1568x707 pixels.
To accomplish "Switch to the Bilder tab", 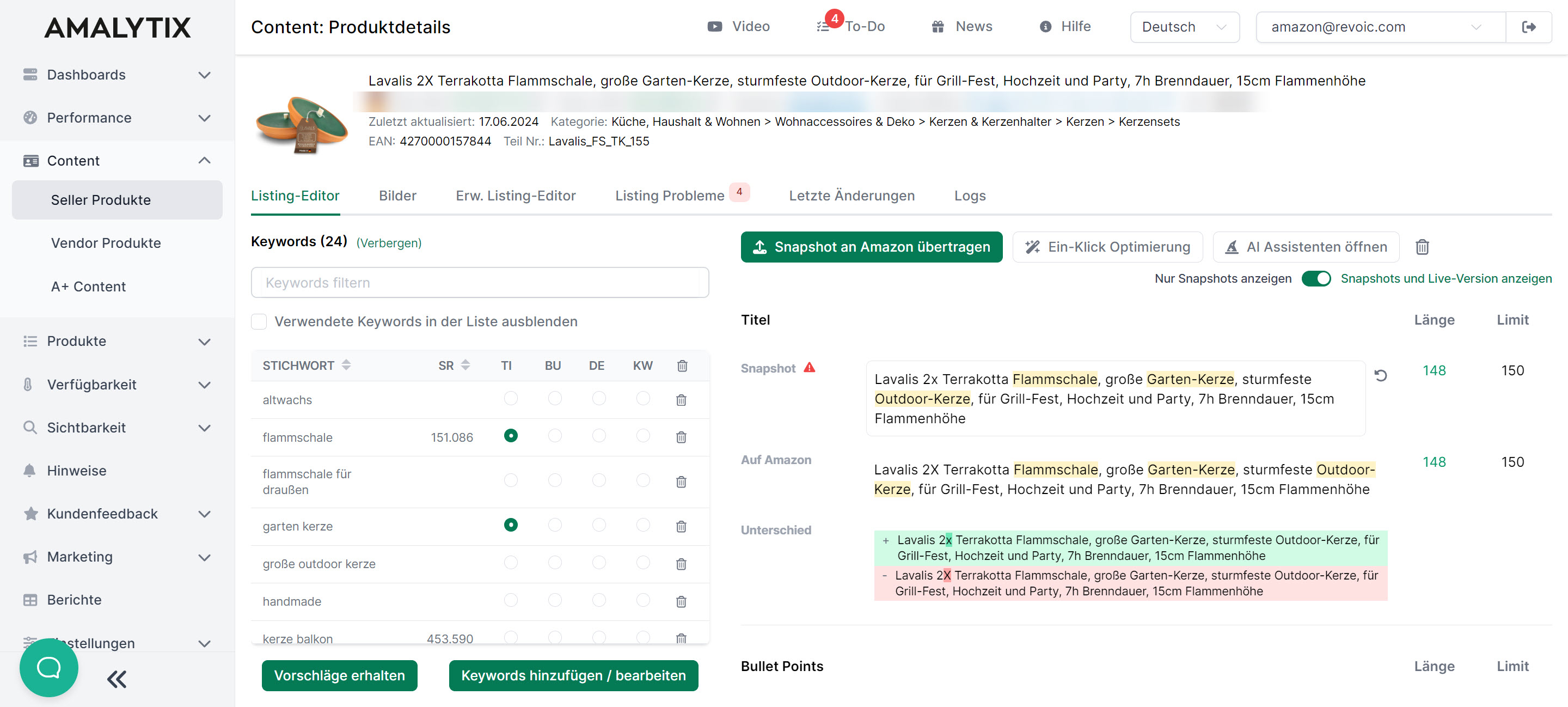I will coord(397,196).
